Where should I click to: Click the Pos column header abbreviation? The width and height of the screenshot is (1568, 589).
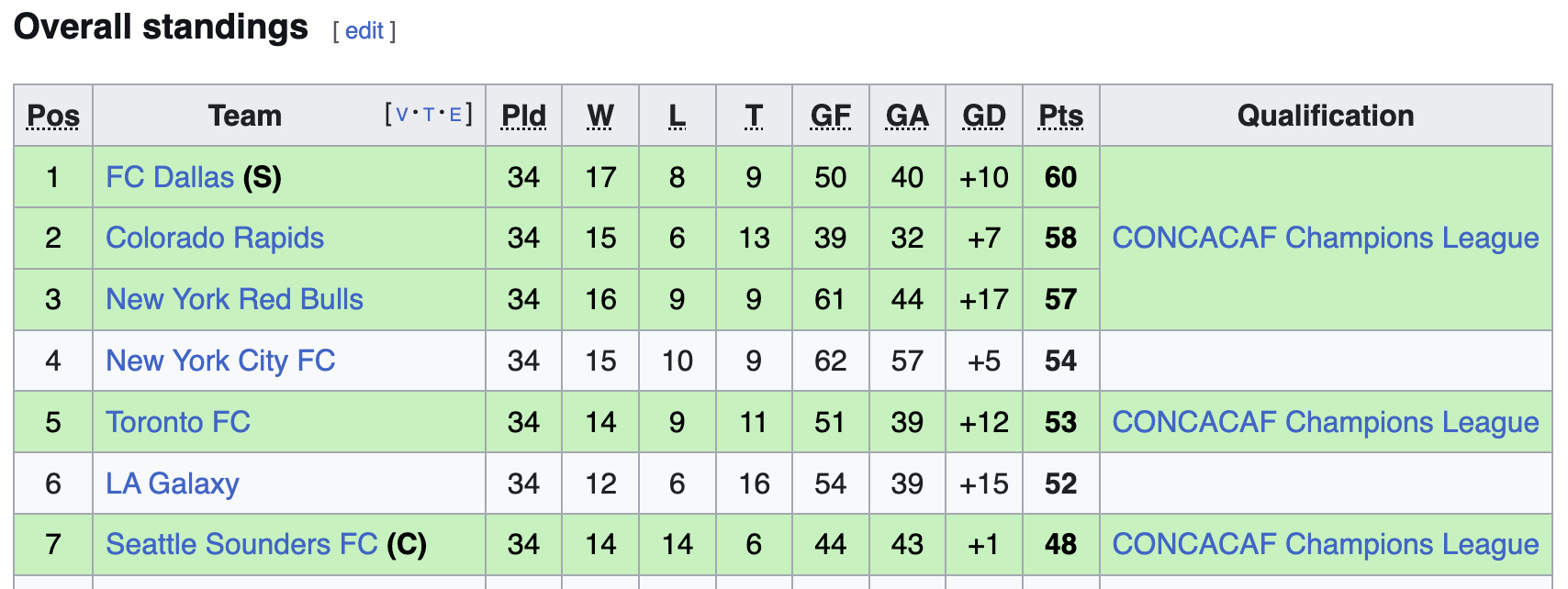[x=53, y=117]
